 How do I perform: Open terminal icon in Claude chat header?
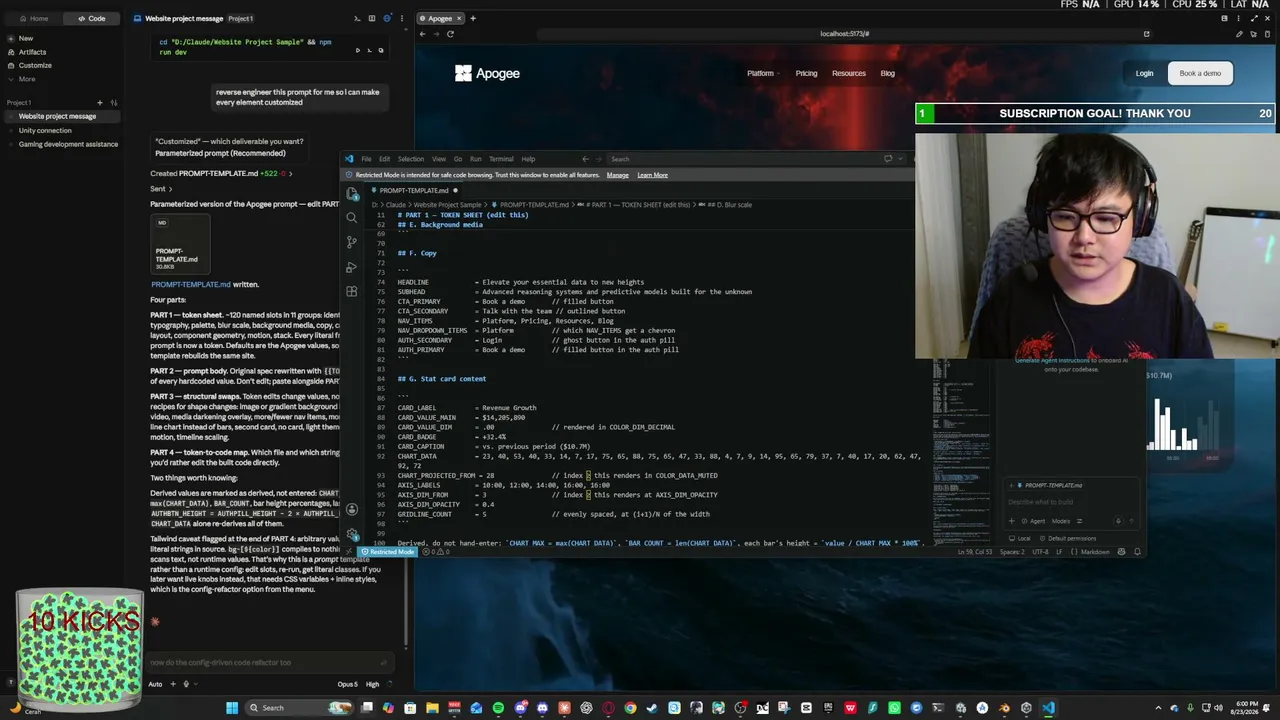pyautogui.click(x=357, y=18)
